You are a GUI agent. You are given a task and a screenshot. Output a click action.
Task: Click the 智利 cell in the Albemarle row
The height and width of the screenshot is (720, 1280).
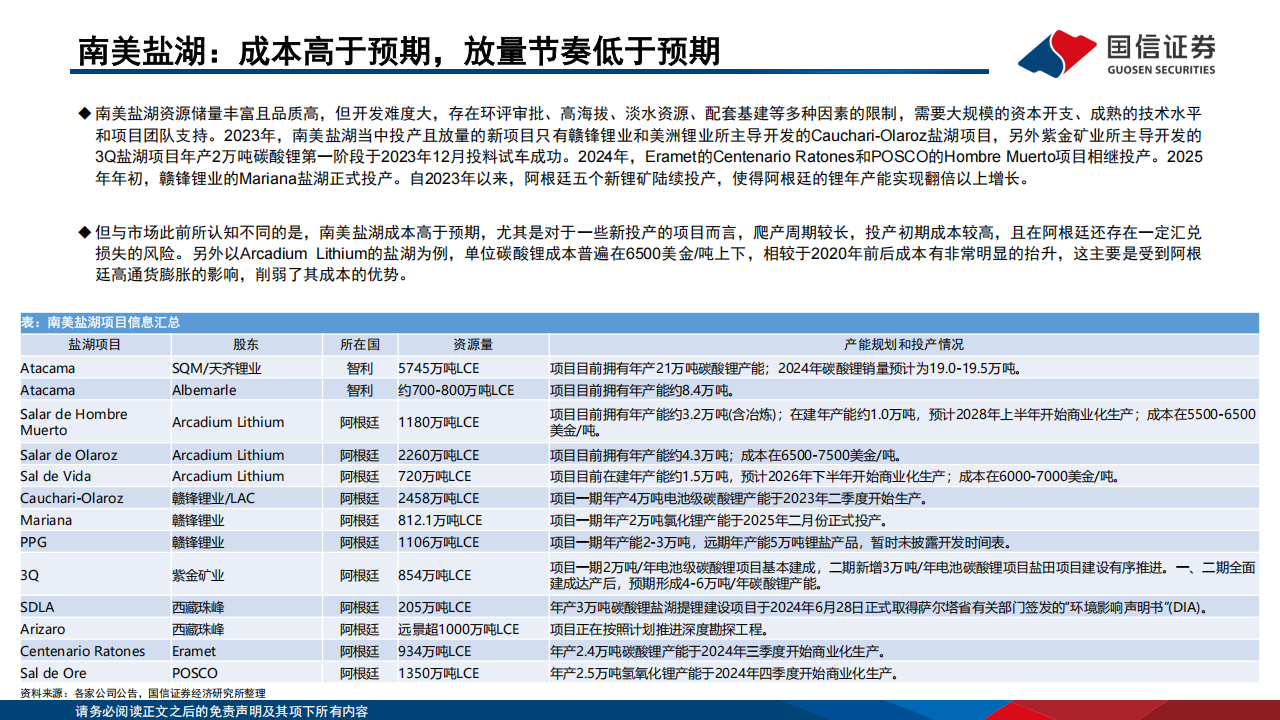[x=359, y=390]
